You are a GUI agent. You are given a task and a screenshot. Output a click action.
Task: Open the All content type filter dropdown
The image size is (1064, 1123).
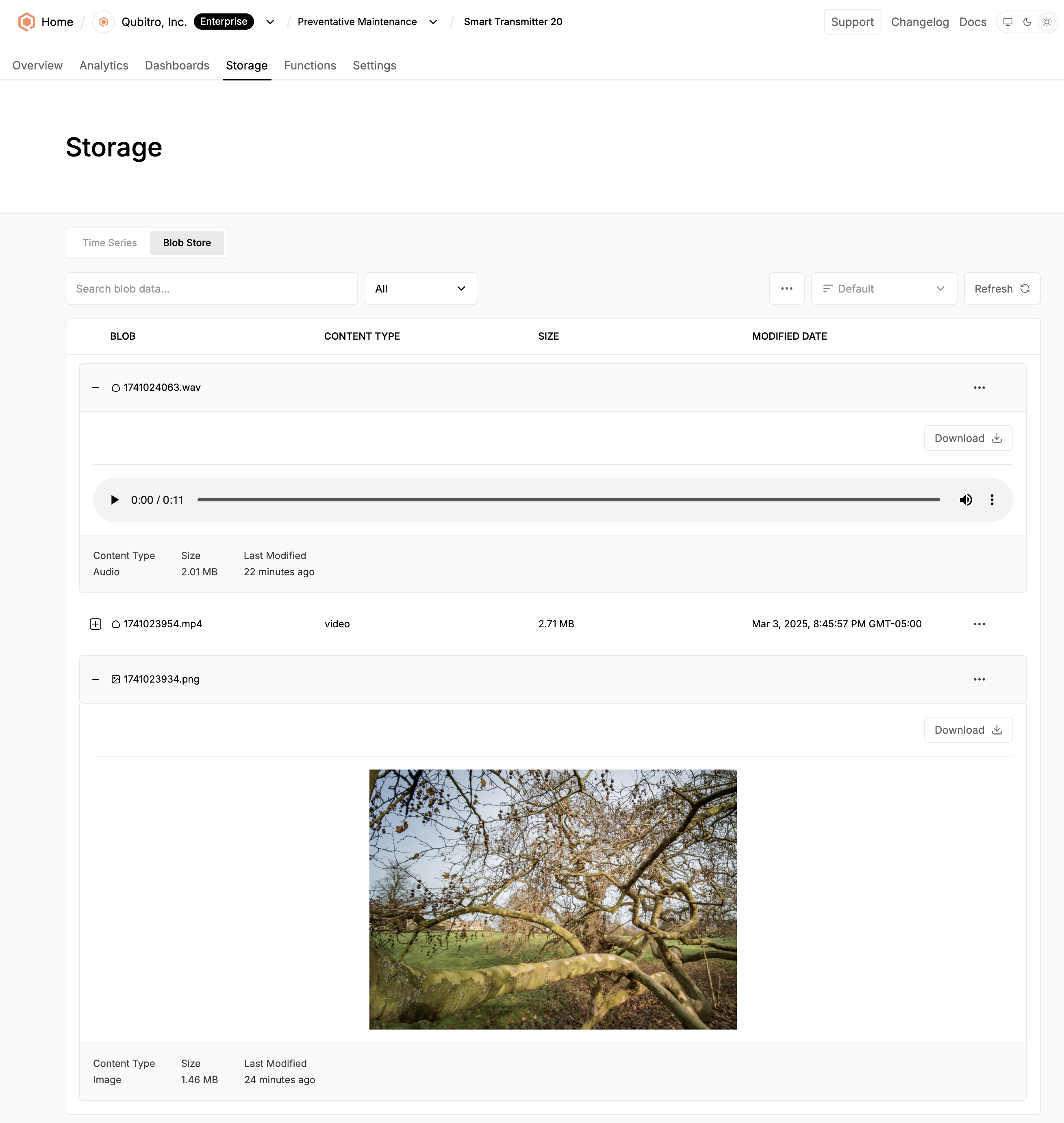coord(421,288)
